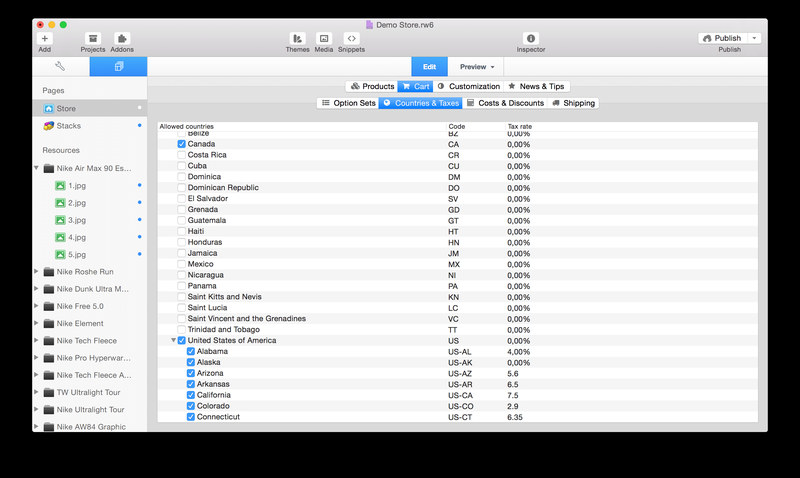
Task: Open the Shipping sub-tab
Action: pos(573,103)
